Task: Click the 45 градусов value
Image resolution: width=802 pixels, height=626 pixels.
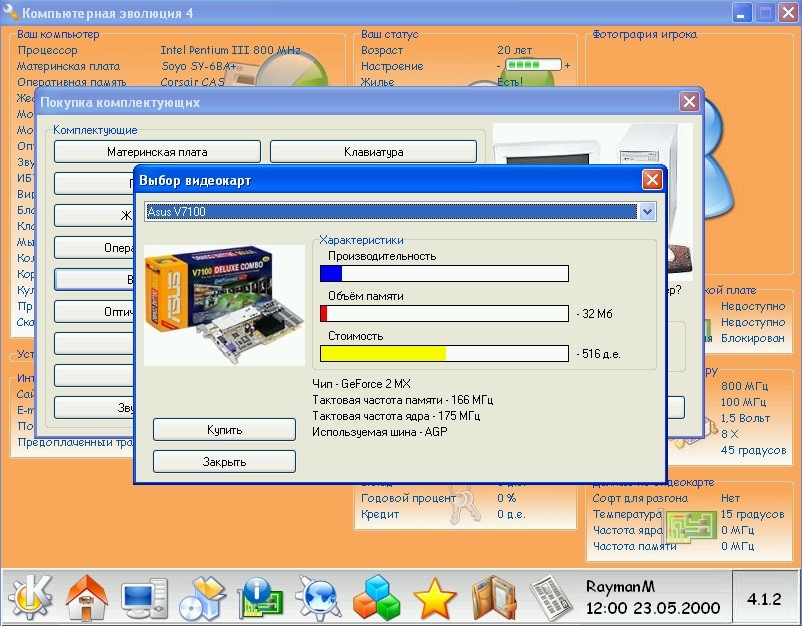Action: click(753, 450)
